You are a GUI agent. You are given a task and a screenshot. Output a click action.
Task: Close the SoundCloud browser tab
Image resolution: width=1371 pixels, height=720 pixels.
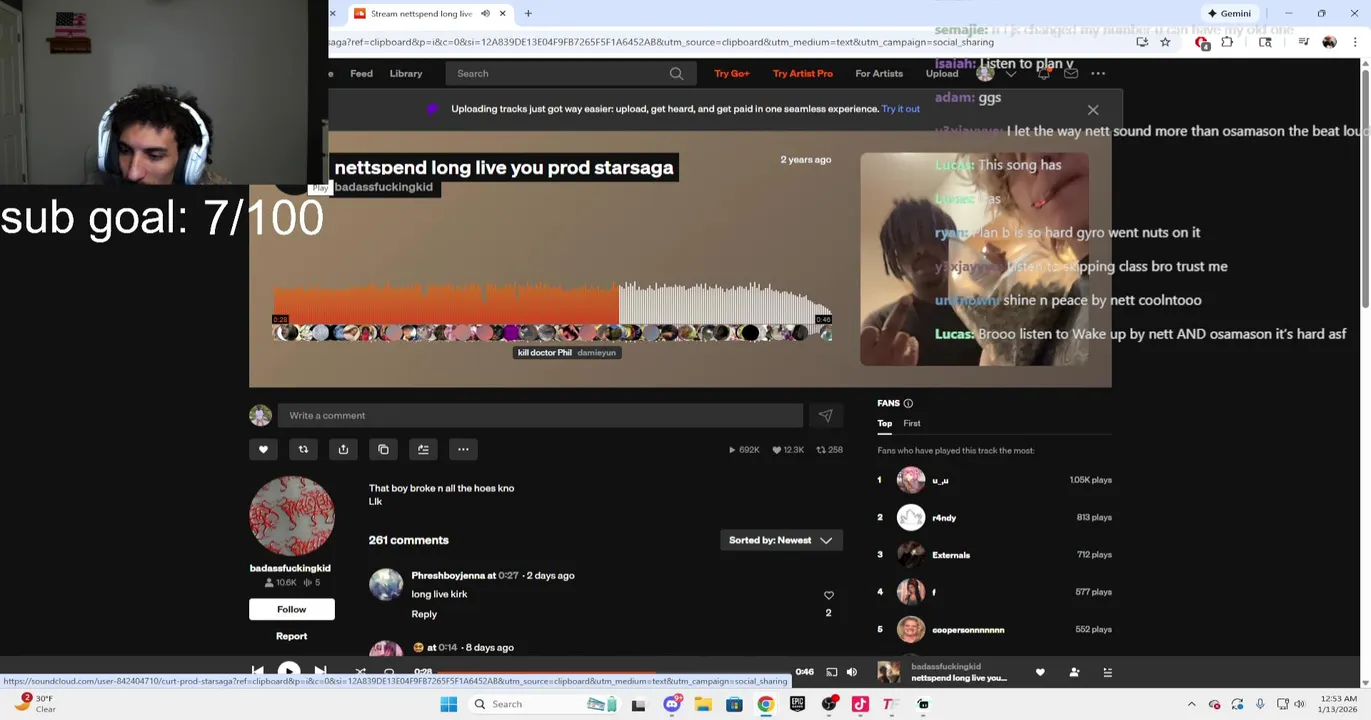(502, 14)
